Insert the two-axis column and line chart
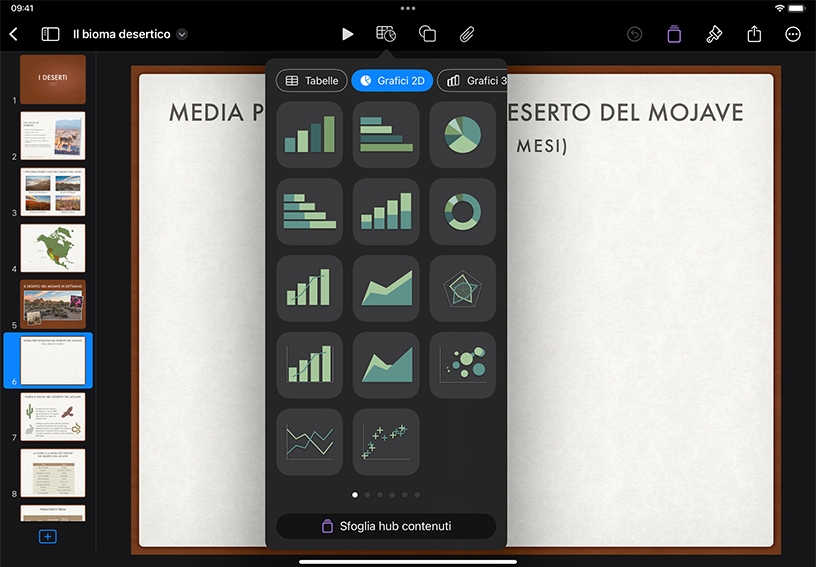816x567 pixels. point(310,365)
